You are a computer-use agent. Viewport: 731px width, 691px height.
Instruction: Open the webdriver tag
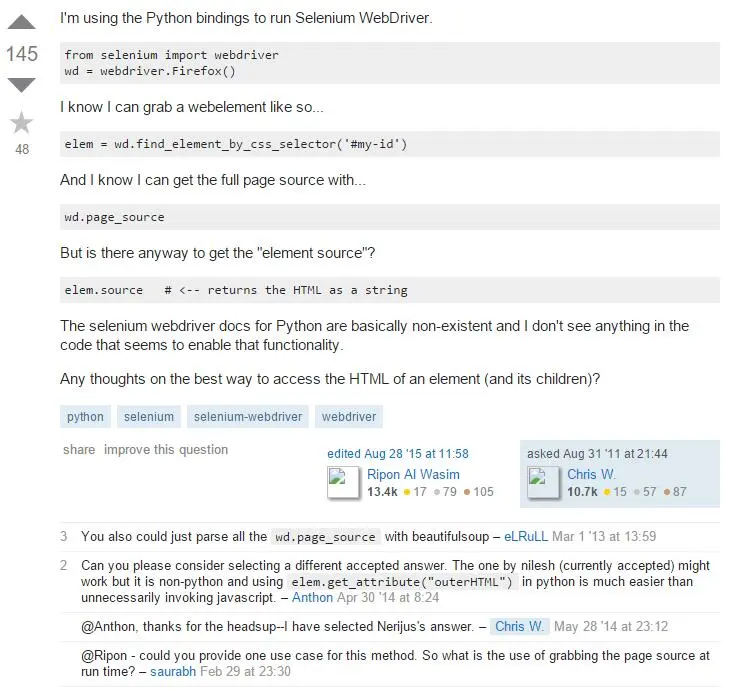[348, 417]
